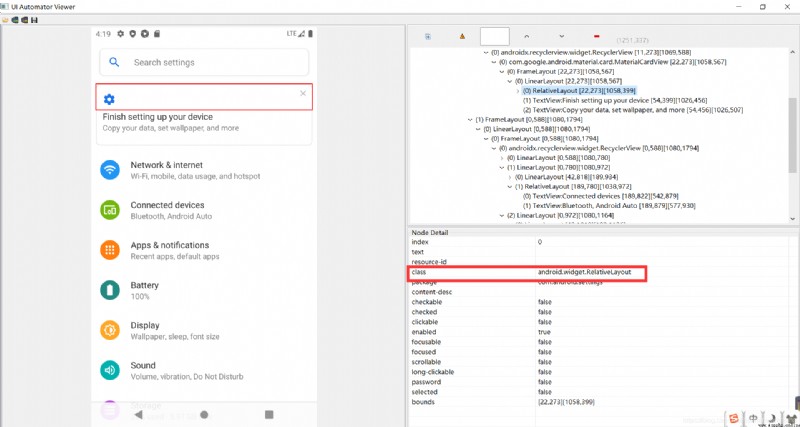
Task: Select the phone's Back navigation triangle
Action: (x=138, y=414)
